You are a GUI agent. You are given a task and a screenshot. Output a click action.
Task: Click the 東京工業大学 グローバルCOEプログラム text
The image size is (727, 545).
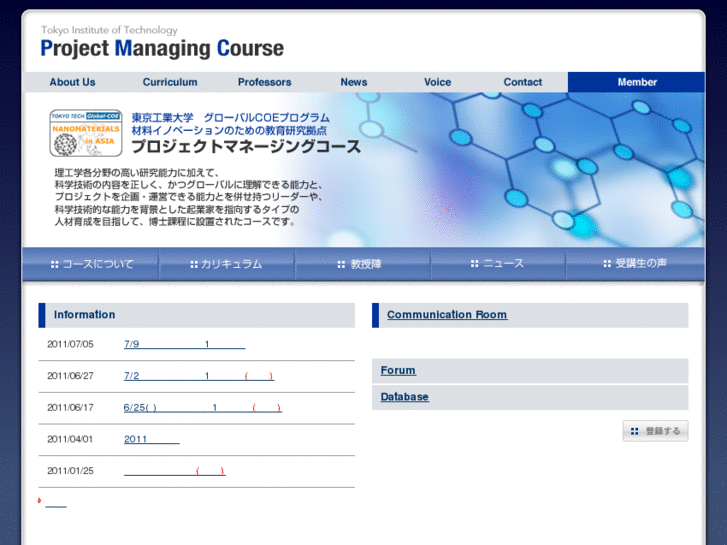[x=230, y=117]
